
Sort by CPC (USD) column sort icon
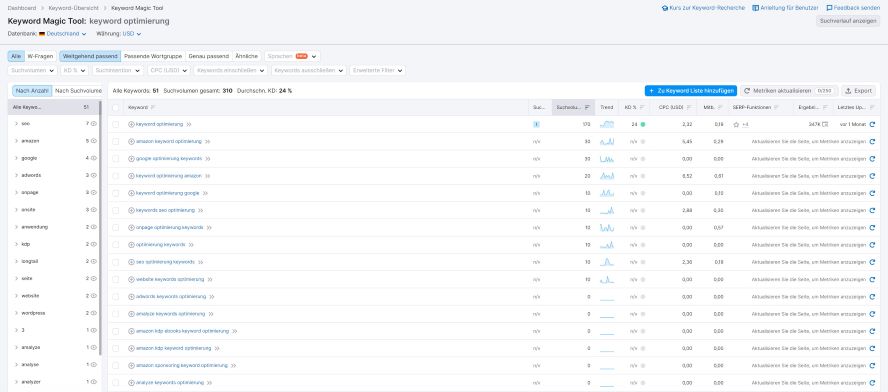pyautogui.click(x=689, y=107)
